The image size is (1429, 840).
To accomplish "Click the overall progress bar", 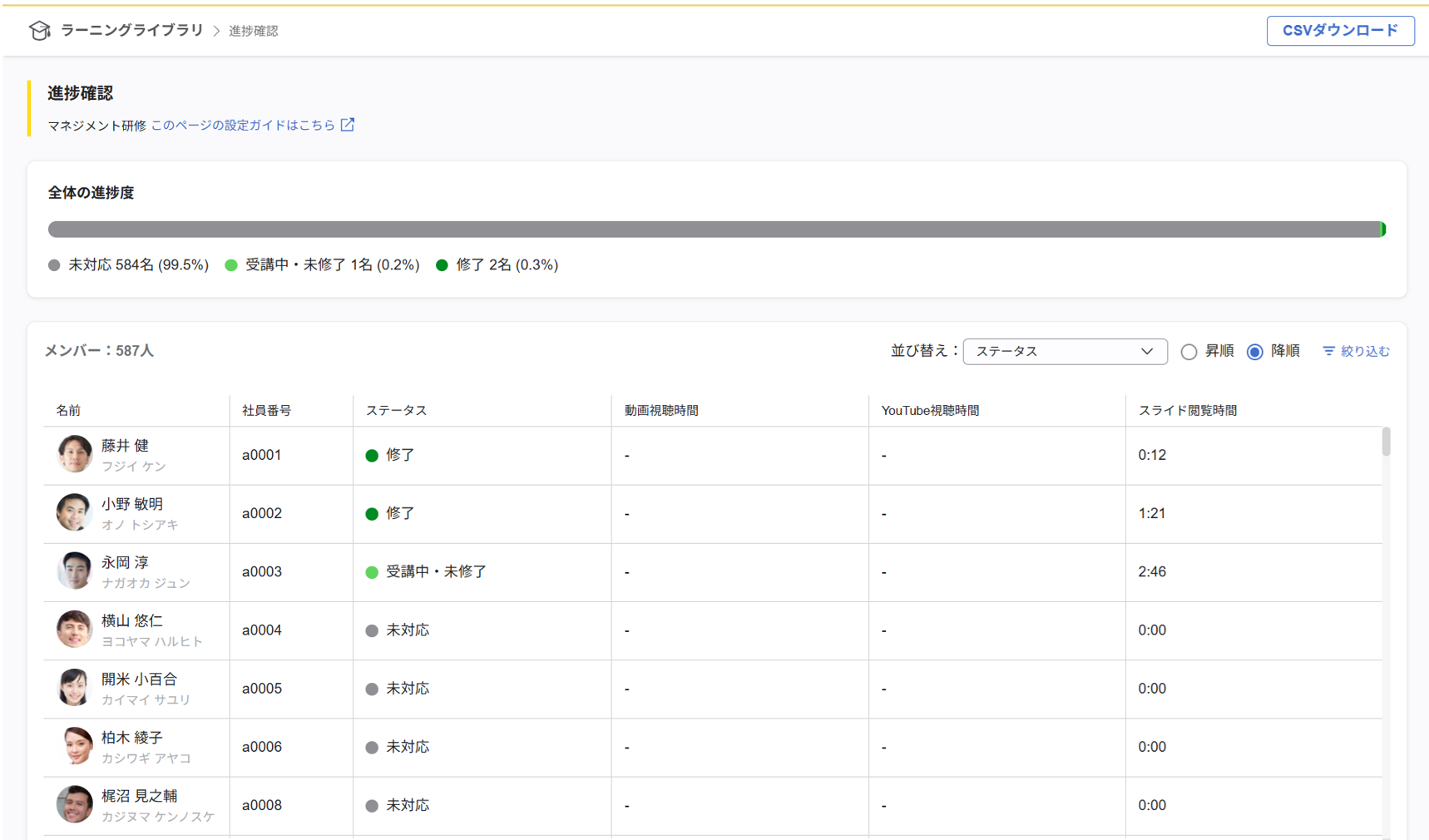I will click(715, 230).
